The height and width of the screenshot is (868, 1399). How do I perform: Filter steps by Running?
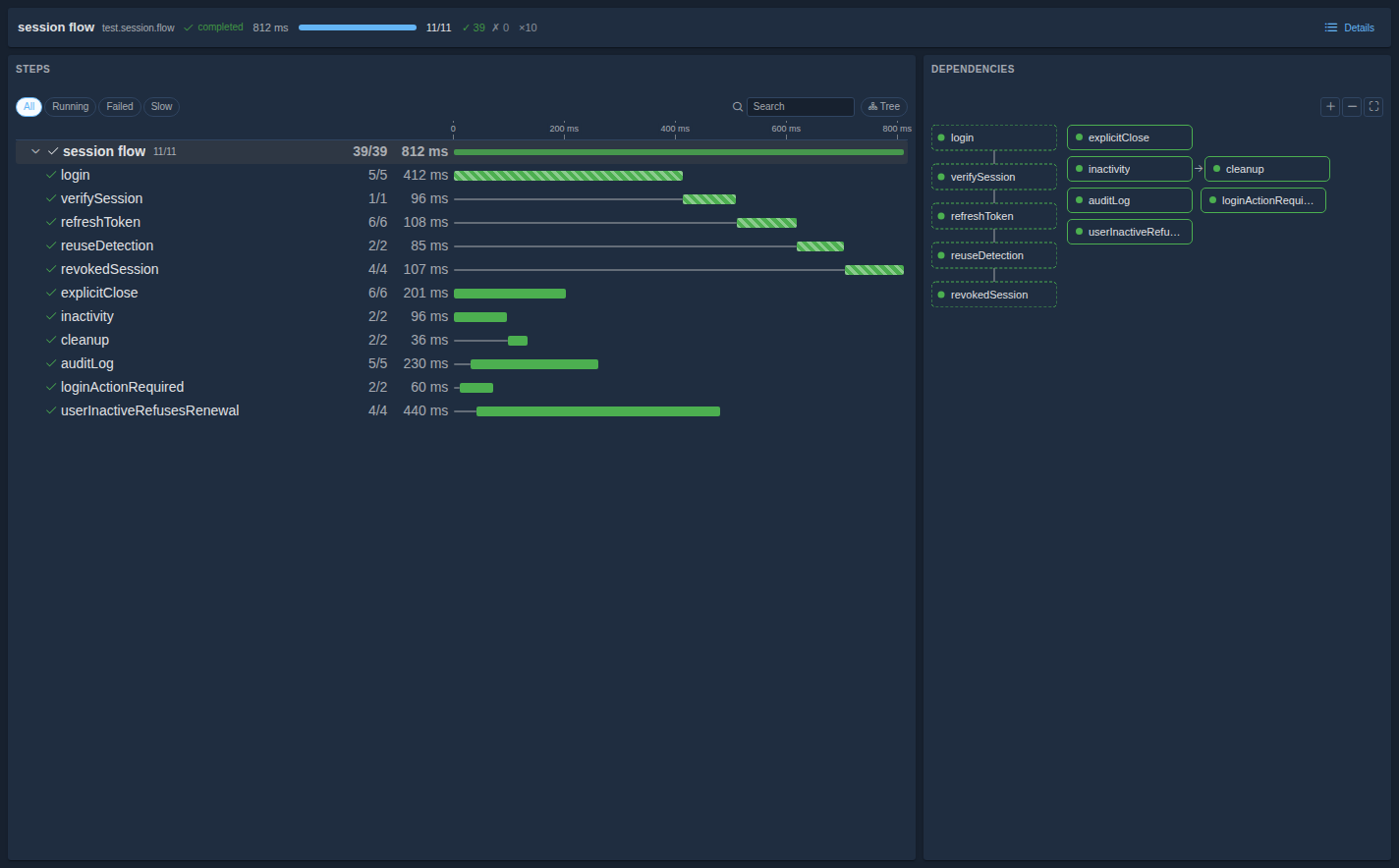pos(70,107)
